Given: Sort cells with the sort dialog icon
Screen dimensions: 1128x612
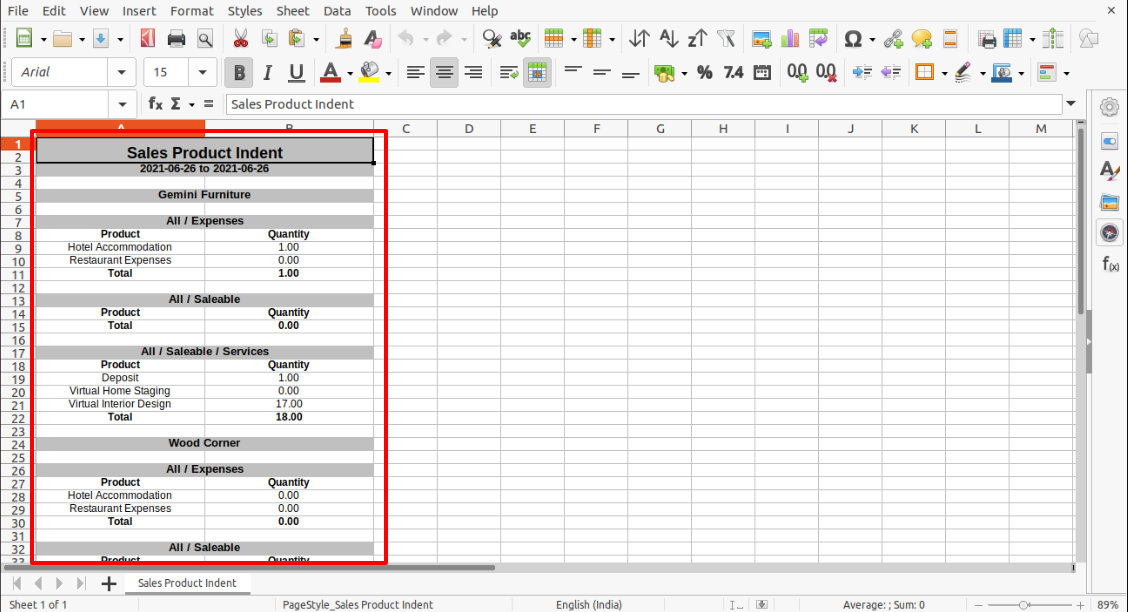Looking at the screenshot, I should click(x=640, y=38).
